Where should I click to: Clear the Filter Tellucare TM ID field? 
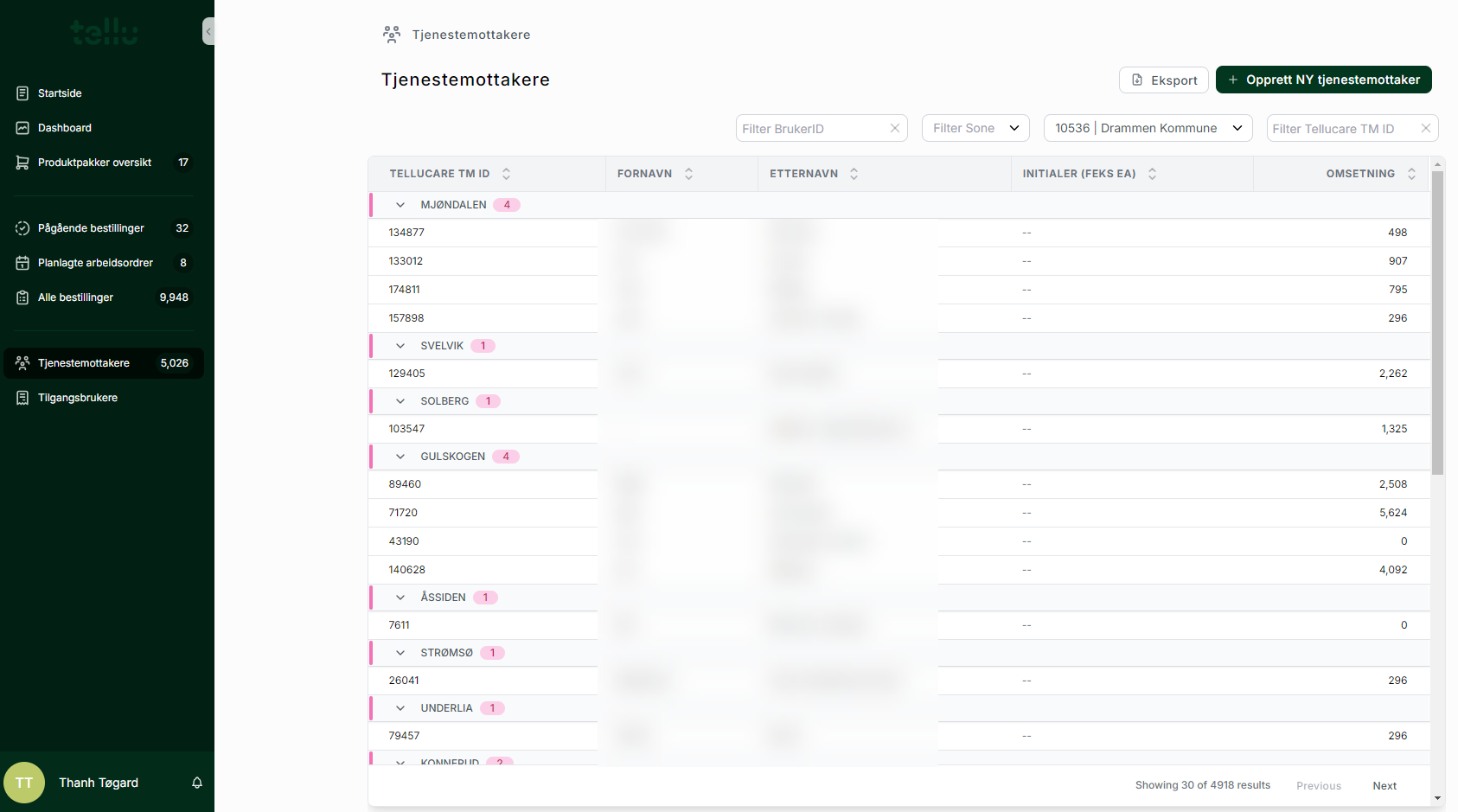pos(1426,128)
